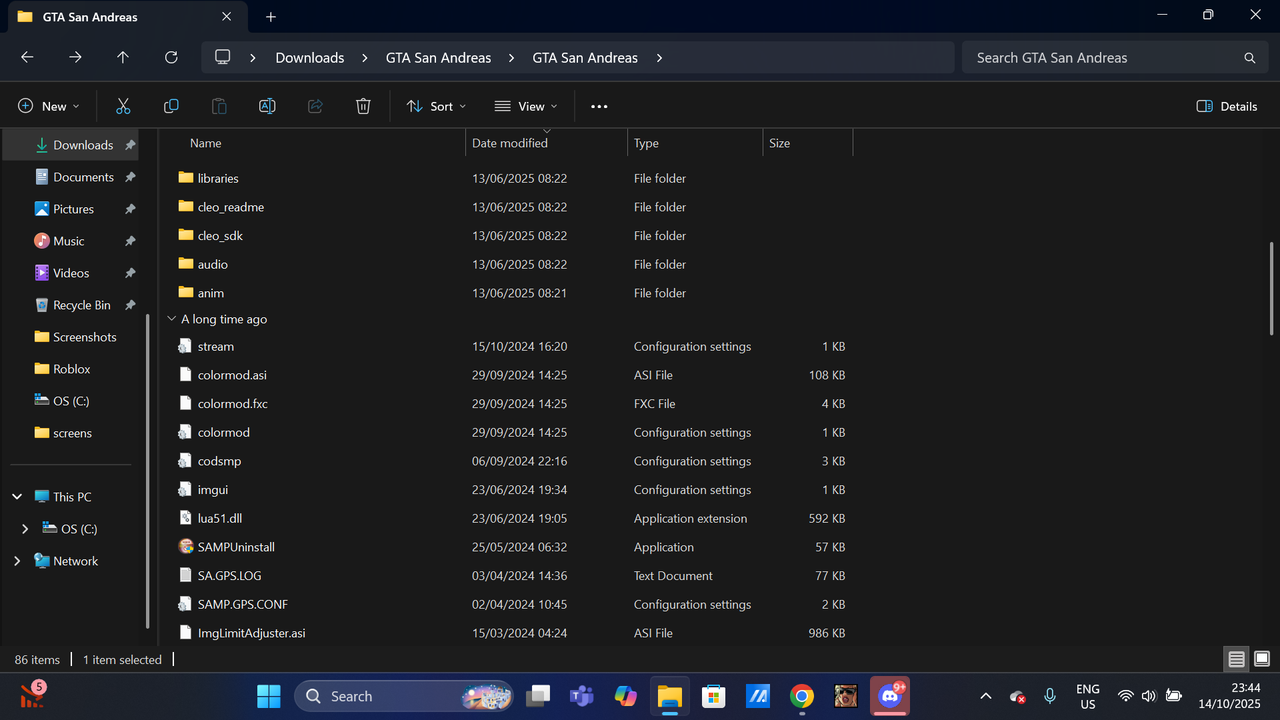Screen dimensions: 1280x720
Task: Collapse the 'A long time ago' group
Action: coord(171,319)
